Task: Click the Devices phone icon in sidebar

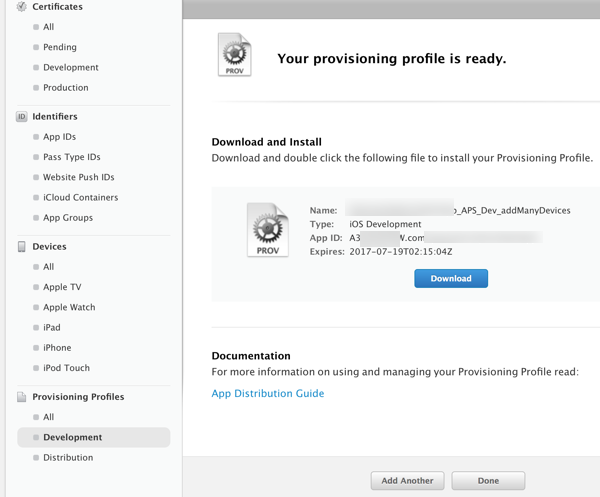Action: point(22,247)
